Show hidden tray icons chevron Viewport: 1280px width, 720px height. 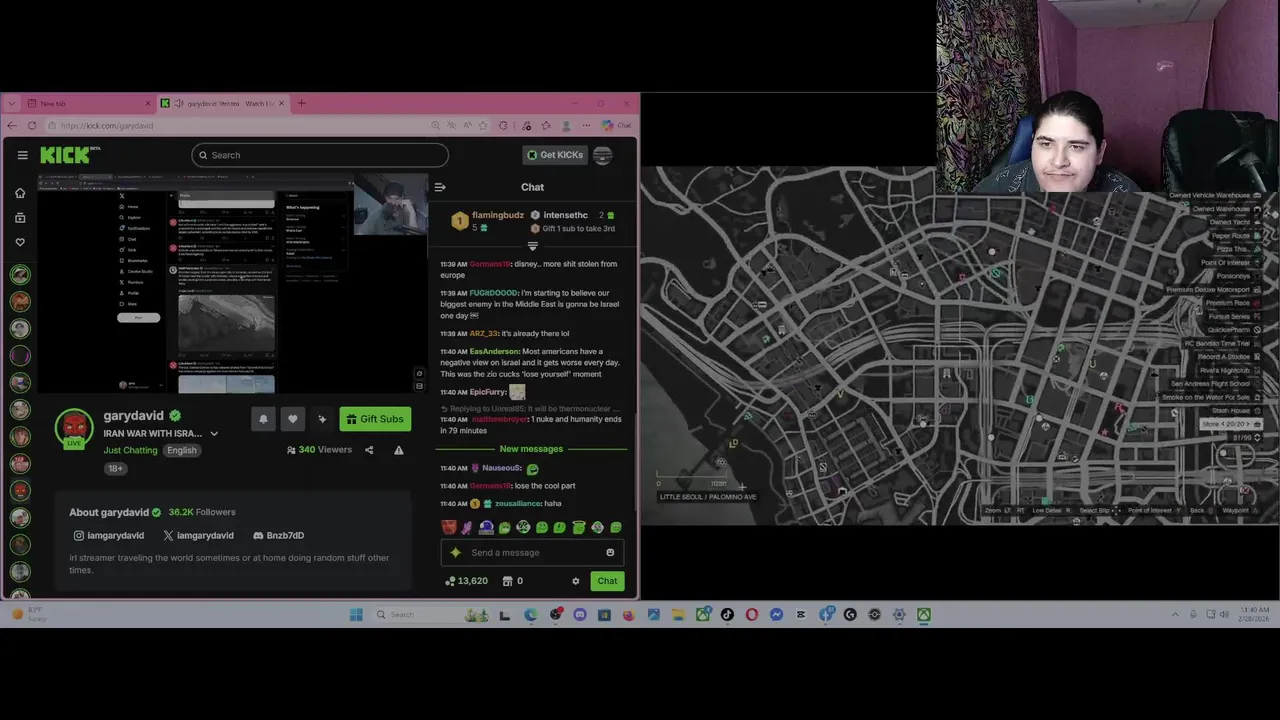pyautogui.click(x=1175, y=615)
